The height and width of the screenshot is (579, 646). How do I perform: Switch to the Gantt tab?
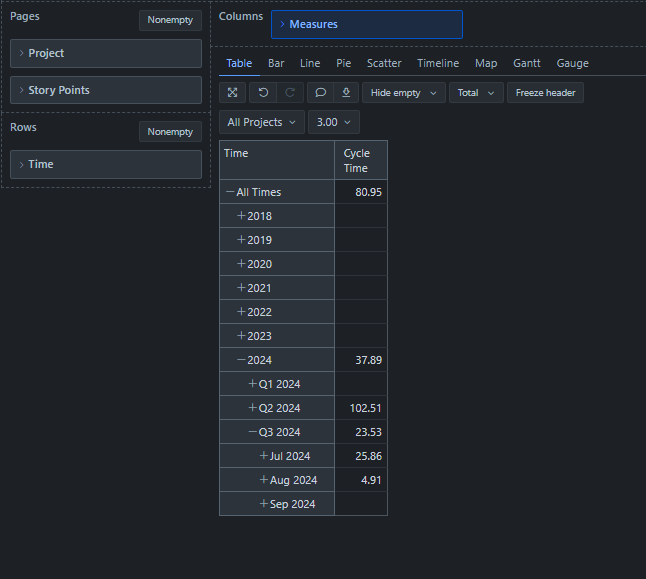point(527,63)
